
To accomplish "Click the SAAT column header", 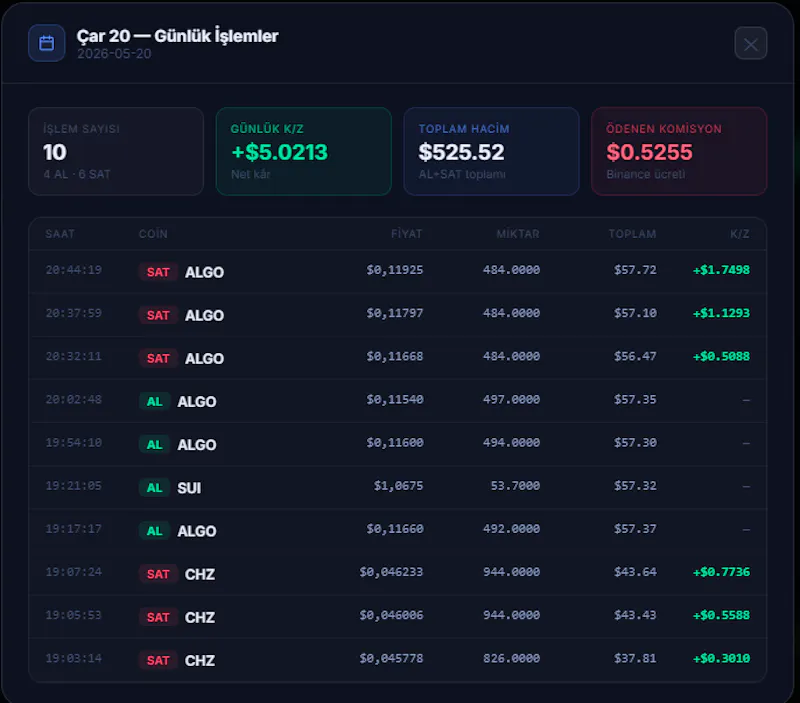I will 60,234.
